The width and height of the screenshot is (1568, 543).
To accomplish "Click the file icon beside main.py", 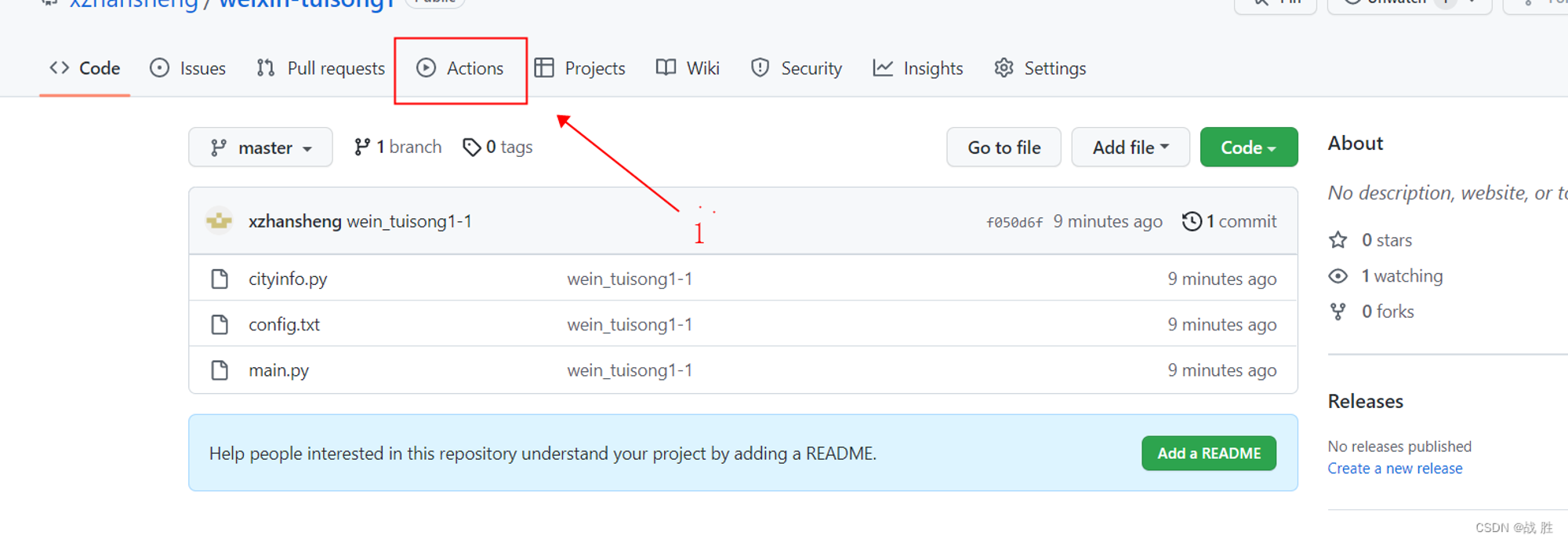I will (x=220, y=370).
